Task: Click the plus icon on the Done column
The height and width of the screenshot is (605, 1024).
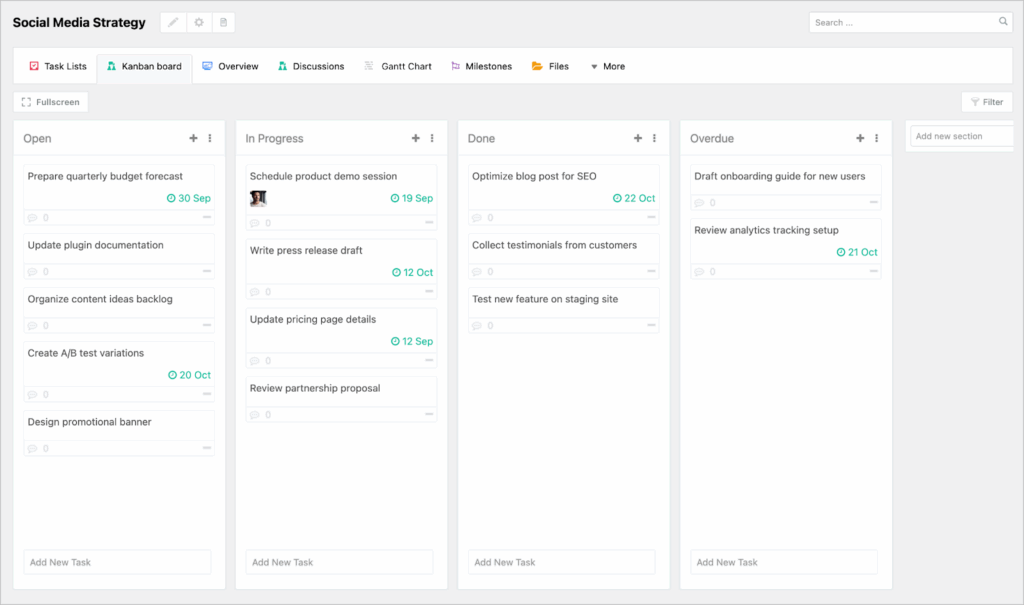Action: point(638,138)
